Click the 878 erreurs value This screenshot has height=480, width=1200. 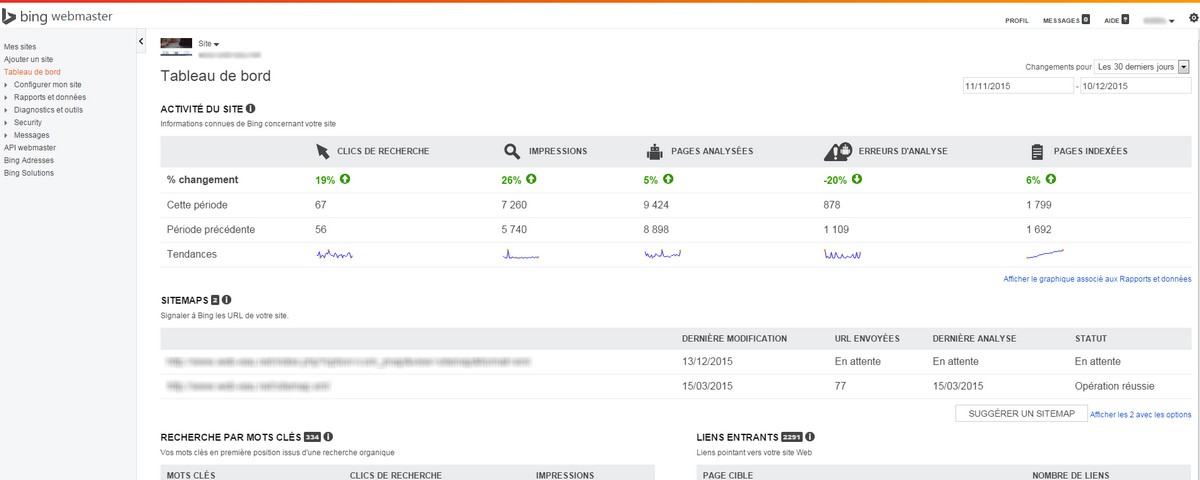(x=833, y=205)
